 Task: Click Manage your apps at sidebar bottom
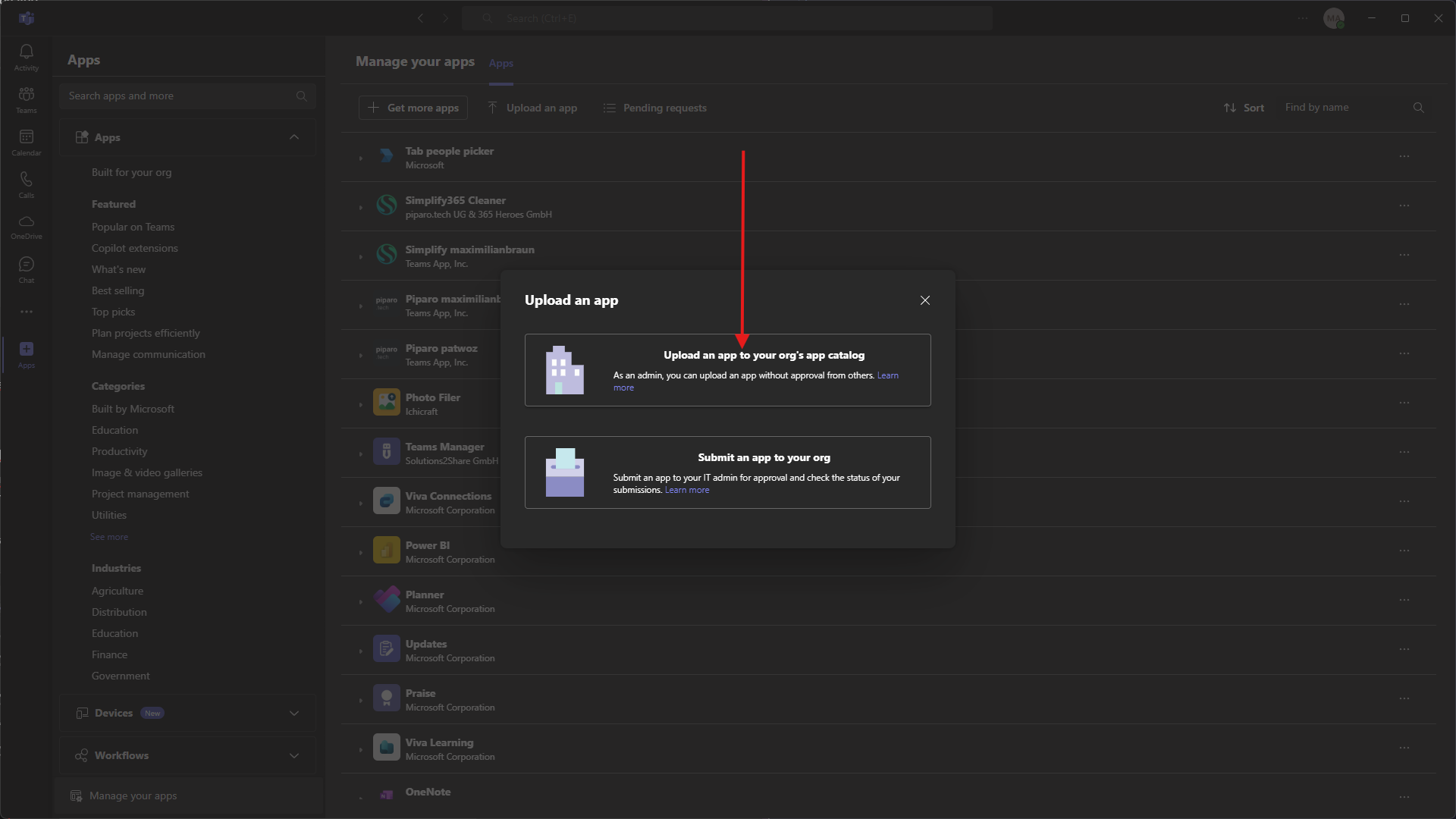coord(188,796)
